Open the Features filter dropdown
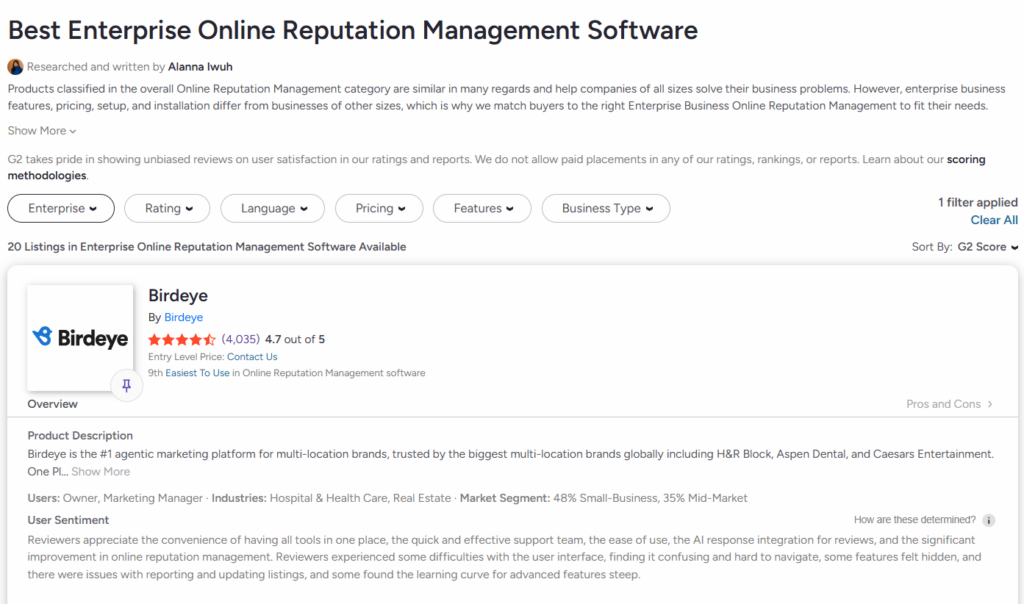Screen dimensions: 1024x604 click(482, 208)
